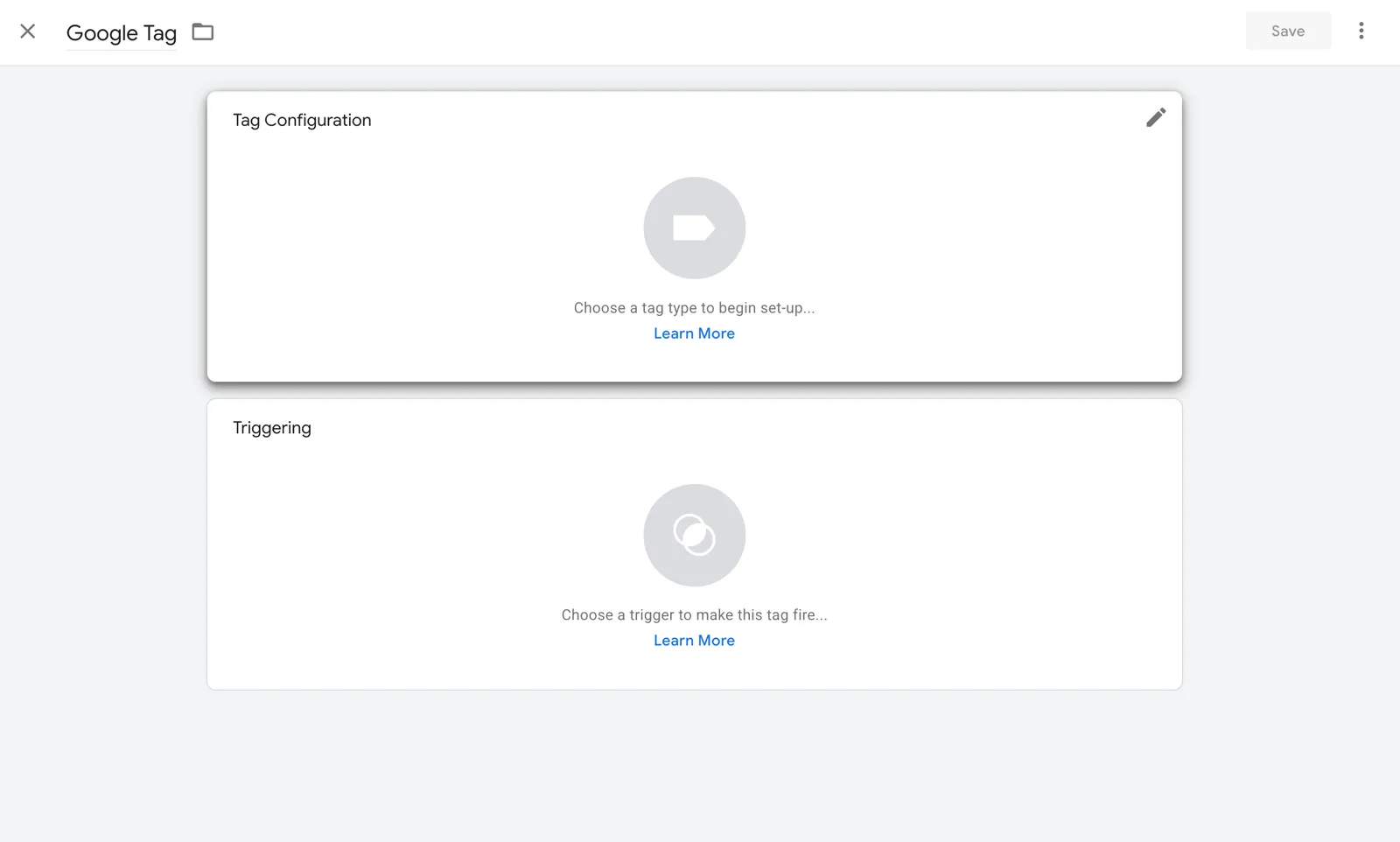The height and width of the screenshot is (842, 1400).
Task: Open the three-dot more options menu
Action: click(x=1361, y=32)
